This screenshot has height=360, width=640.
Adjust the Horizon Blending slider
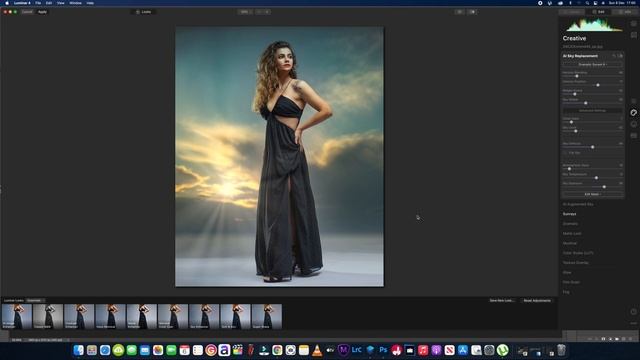[x=577, y=76]
